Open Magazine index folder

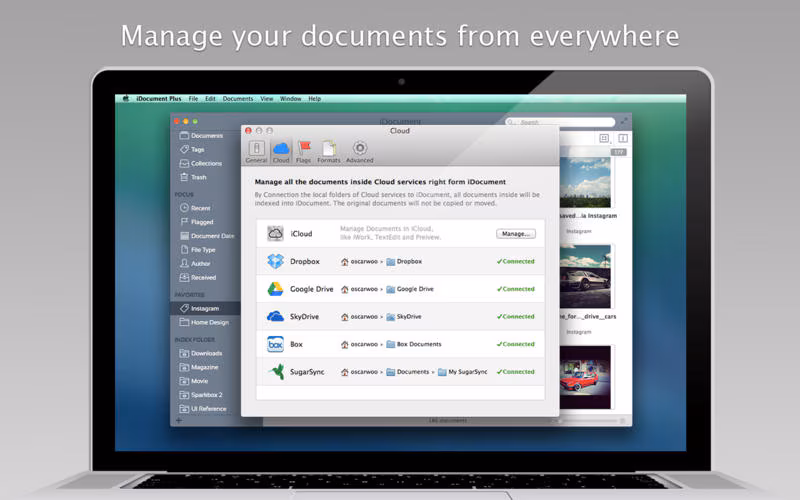tap(199, 367)
